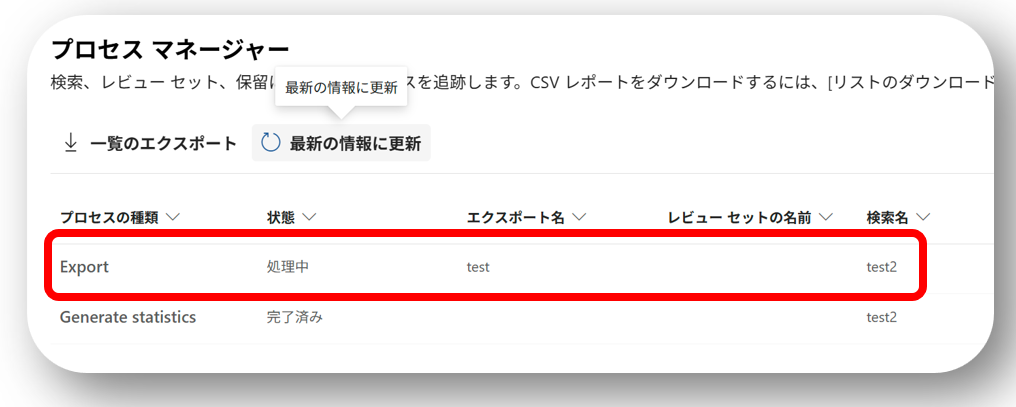Click the レビュー セットの名前 column header

coord(738,217)
